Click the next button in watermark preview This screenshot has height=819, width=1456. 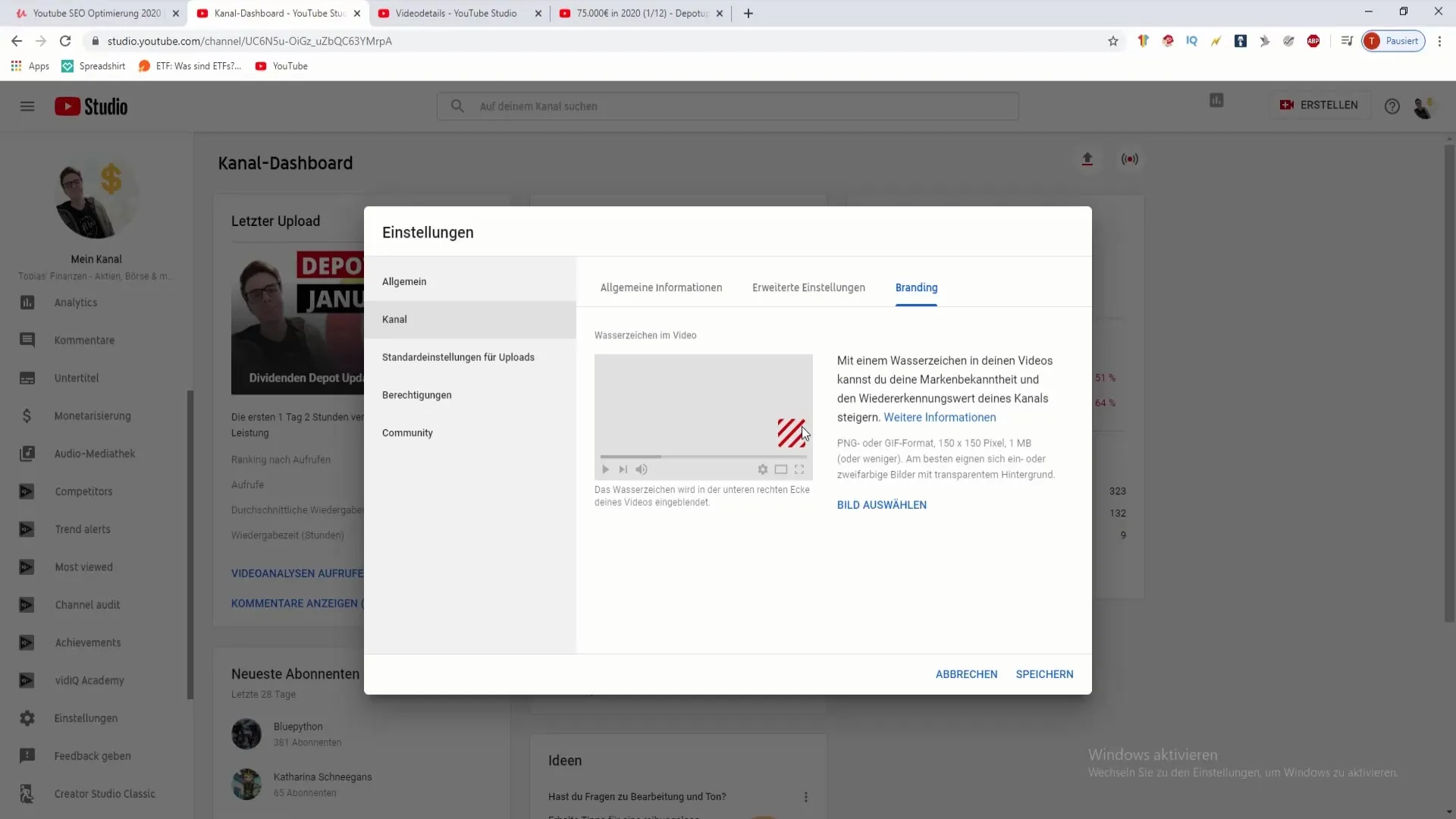[x=623, y=469]
